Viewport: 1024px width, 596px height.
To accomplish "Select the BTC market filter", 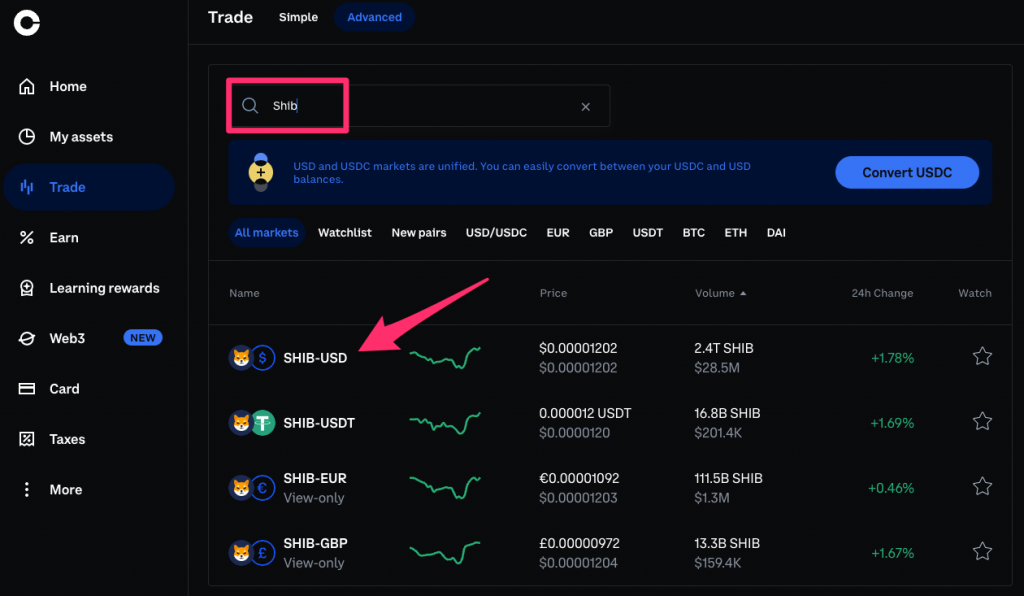I will click(694, 232).
